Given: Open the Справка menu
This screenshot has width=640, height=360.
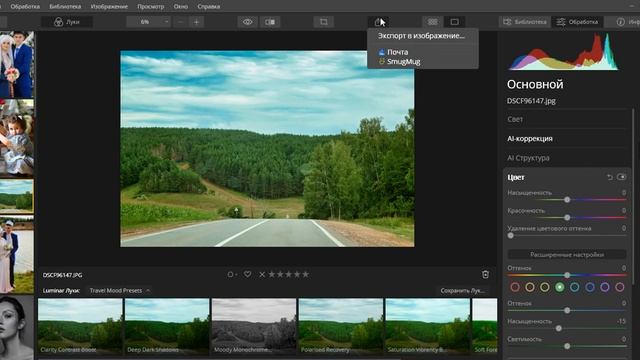Looking at the screenshot, I should pos(209,7).
